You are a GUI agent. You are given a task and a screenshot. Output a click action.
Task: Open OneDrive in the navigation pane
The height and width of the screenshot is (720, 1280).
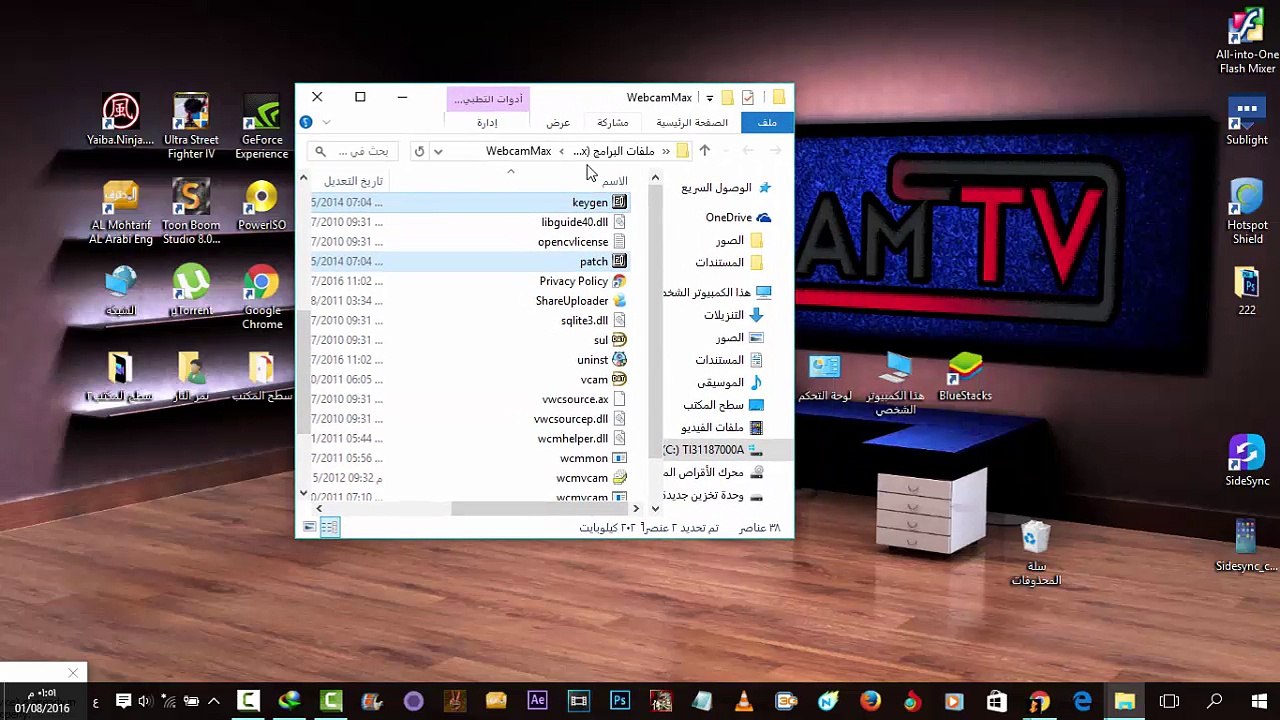tap(738, 217)
